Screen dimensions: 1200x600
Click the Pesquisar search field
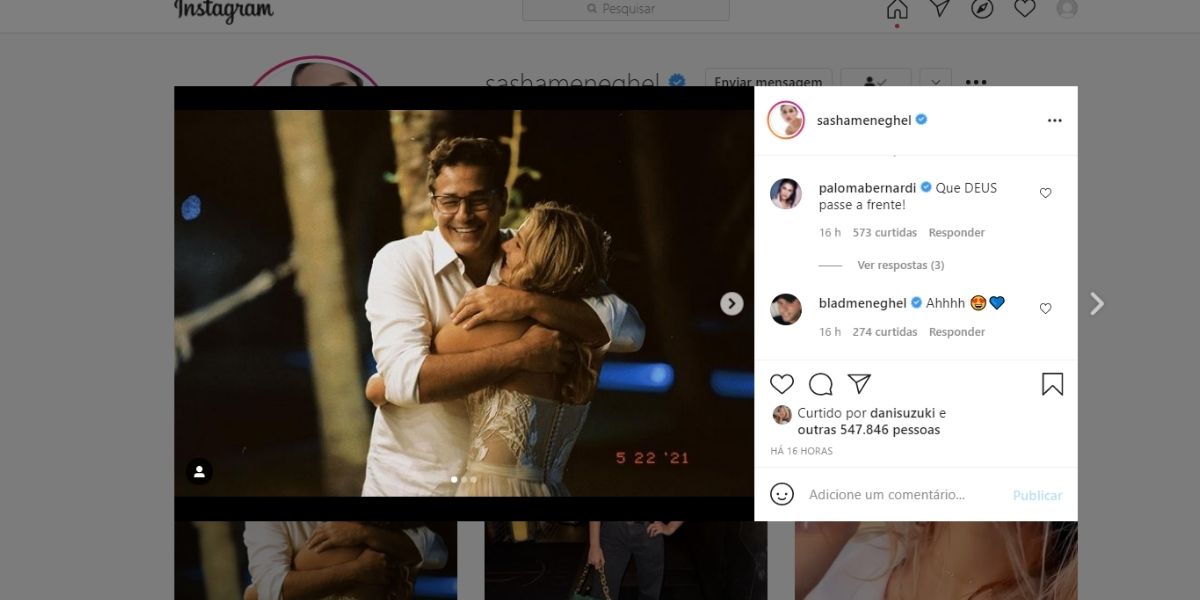(x=626, y=9)
